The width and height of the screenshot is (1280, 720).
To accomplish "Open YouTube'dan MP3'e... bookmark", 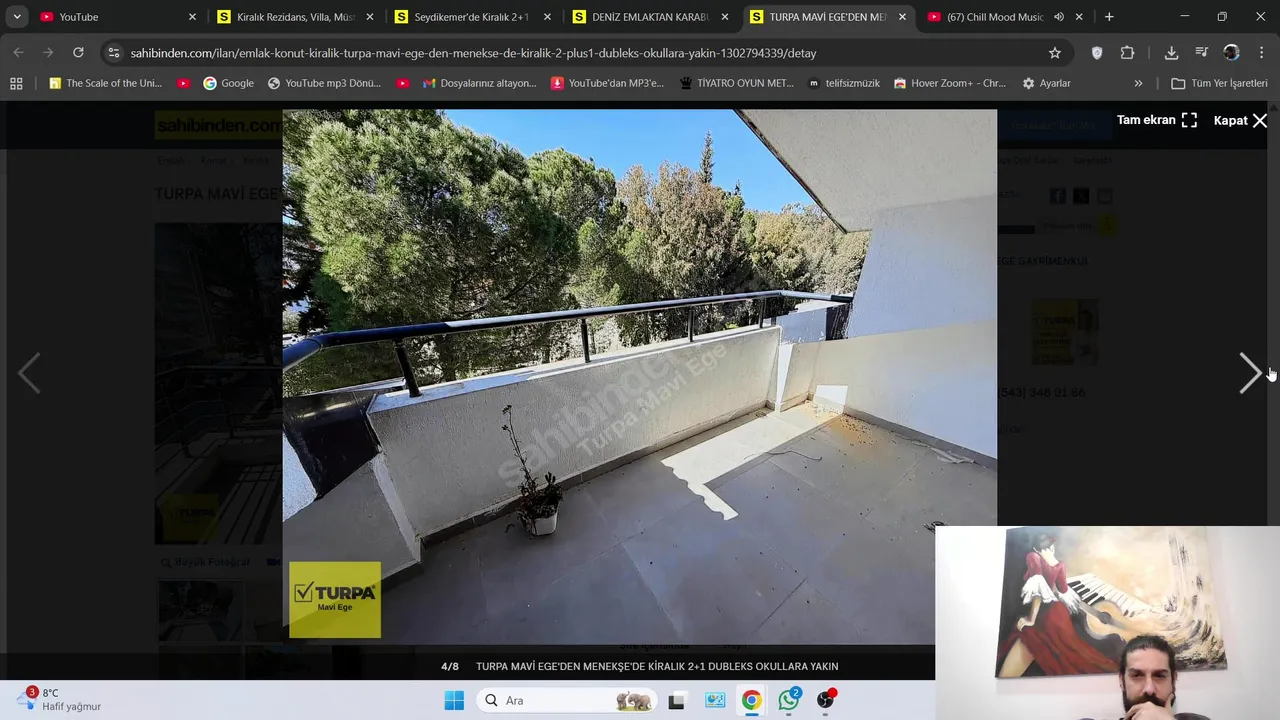I will (x=607, y=83).
